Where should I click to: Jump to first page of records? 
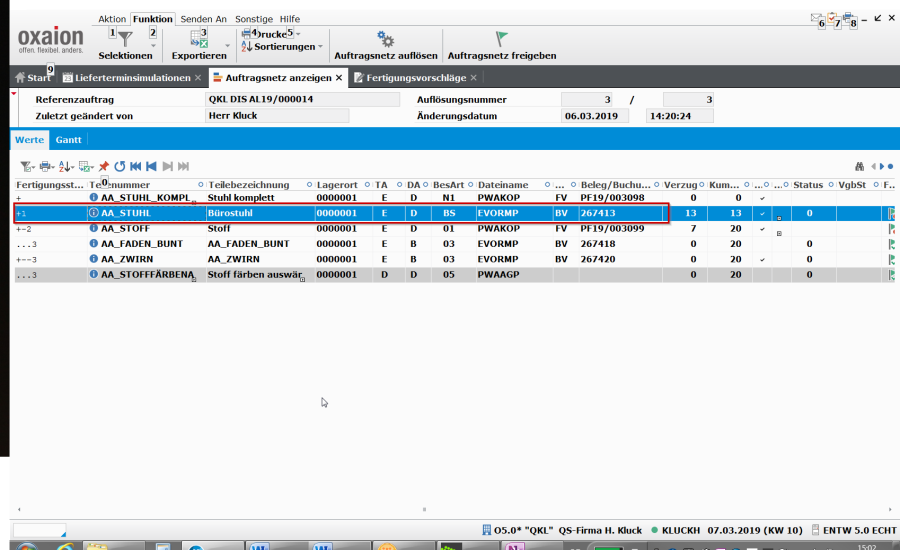[135, 166]
